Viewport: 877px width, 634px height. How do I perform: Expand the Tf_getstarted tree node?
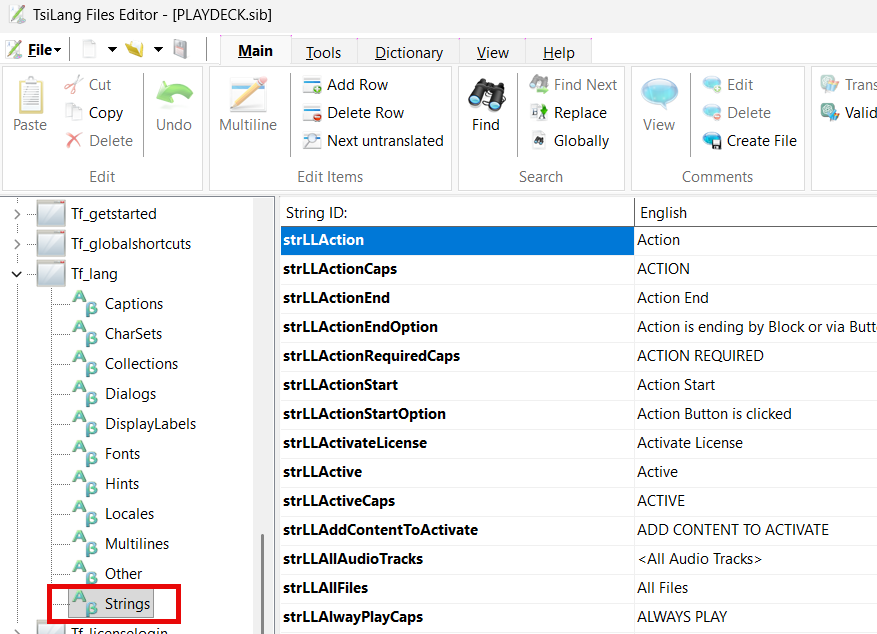tap(17, 214)
